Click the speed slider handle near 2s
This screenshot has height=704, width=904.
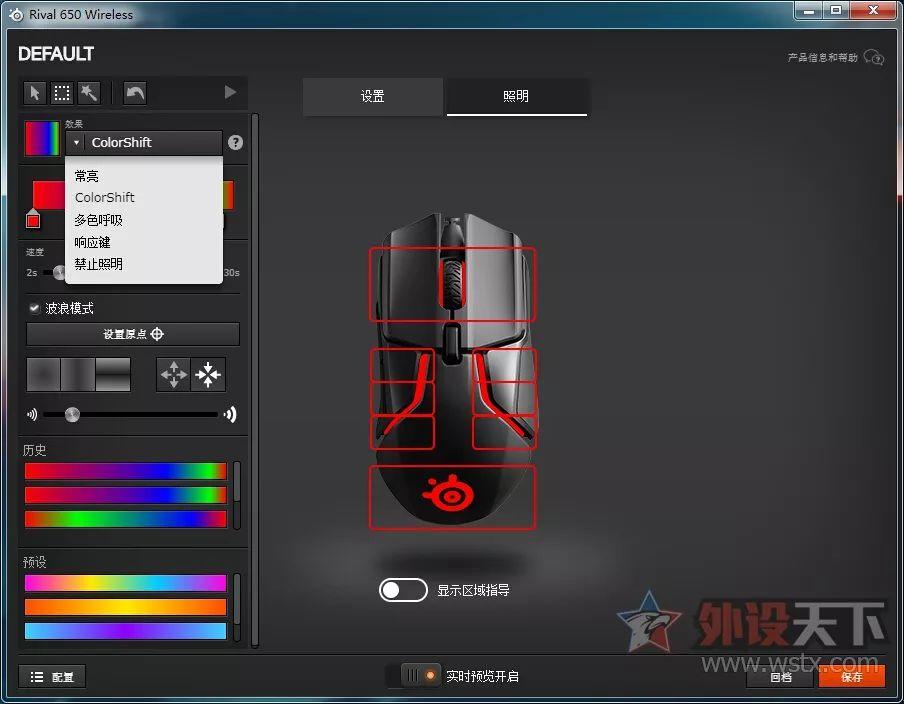click(59, 272)
